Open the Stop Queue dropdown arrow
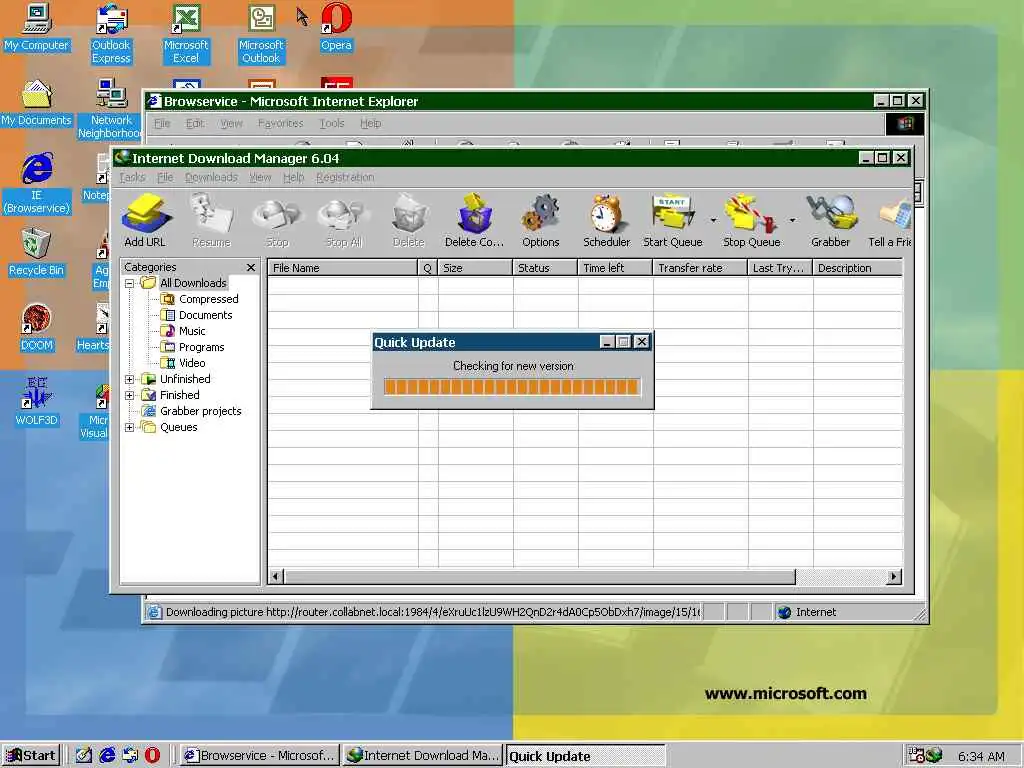1024x768 pixels. tap(792, 220)
